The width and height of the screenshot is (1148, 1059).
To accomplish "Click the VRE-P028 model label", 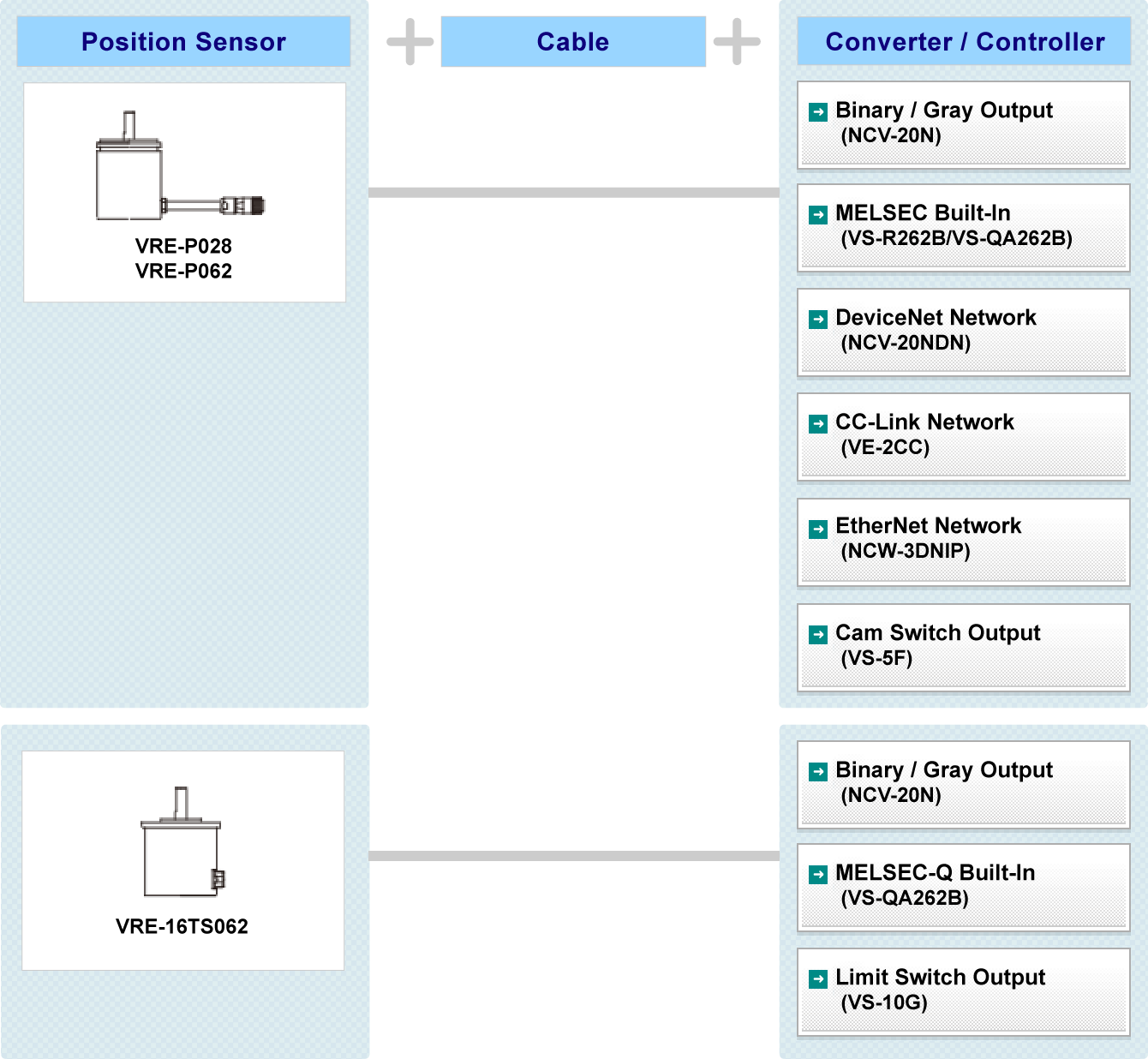I will (183, 246).
